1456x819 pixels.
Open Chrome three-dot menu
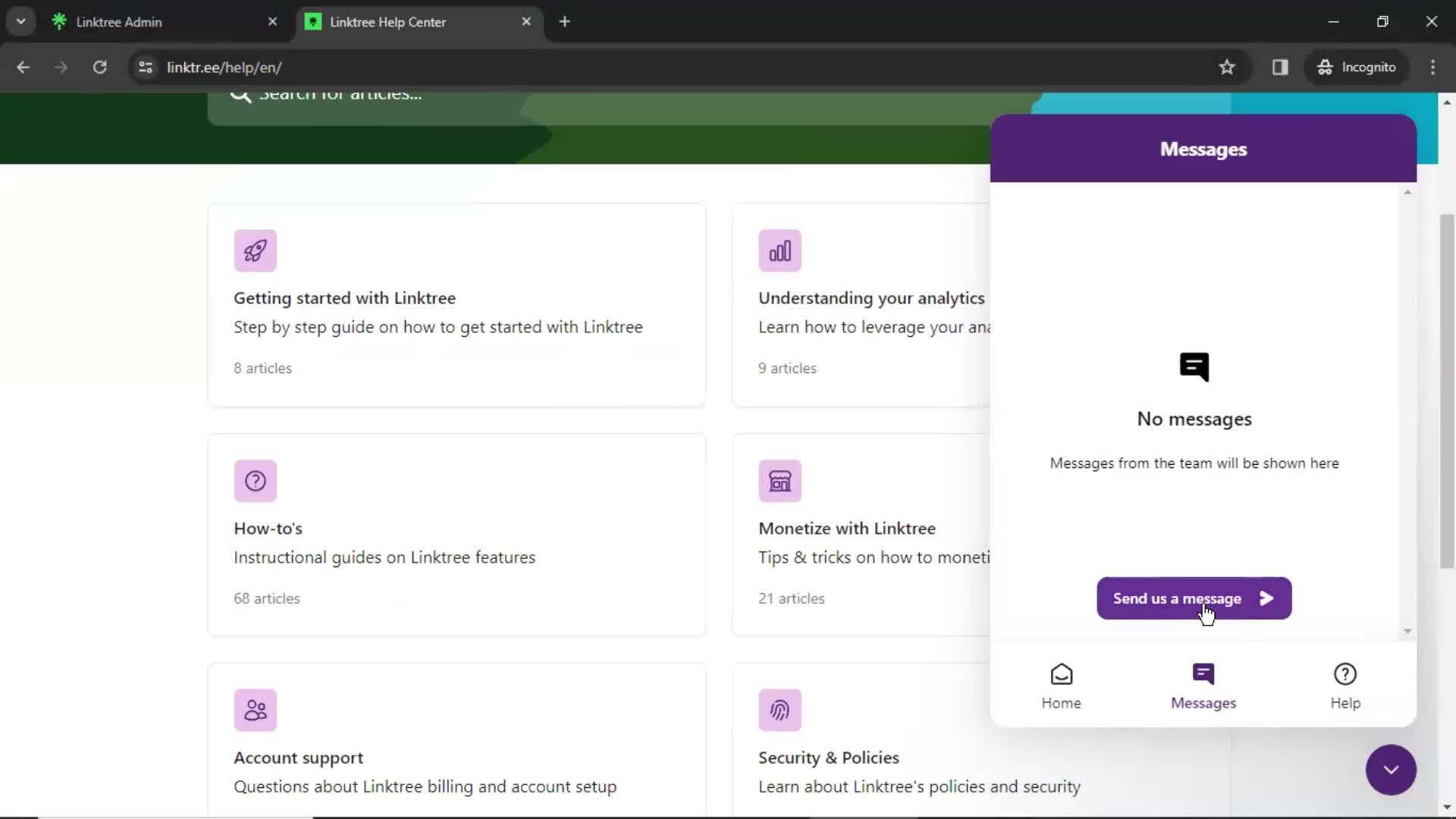tap(1432, 67)
